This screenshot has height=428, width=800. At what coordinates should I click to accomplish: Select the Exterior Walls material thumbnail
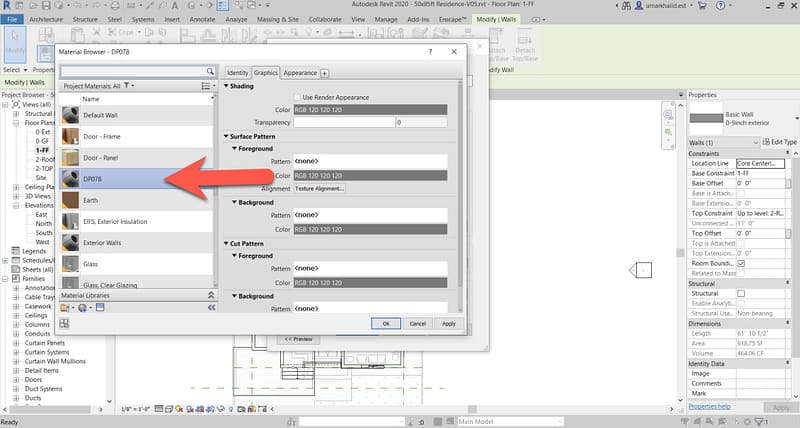coord(71,241)
